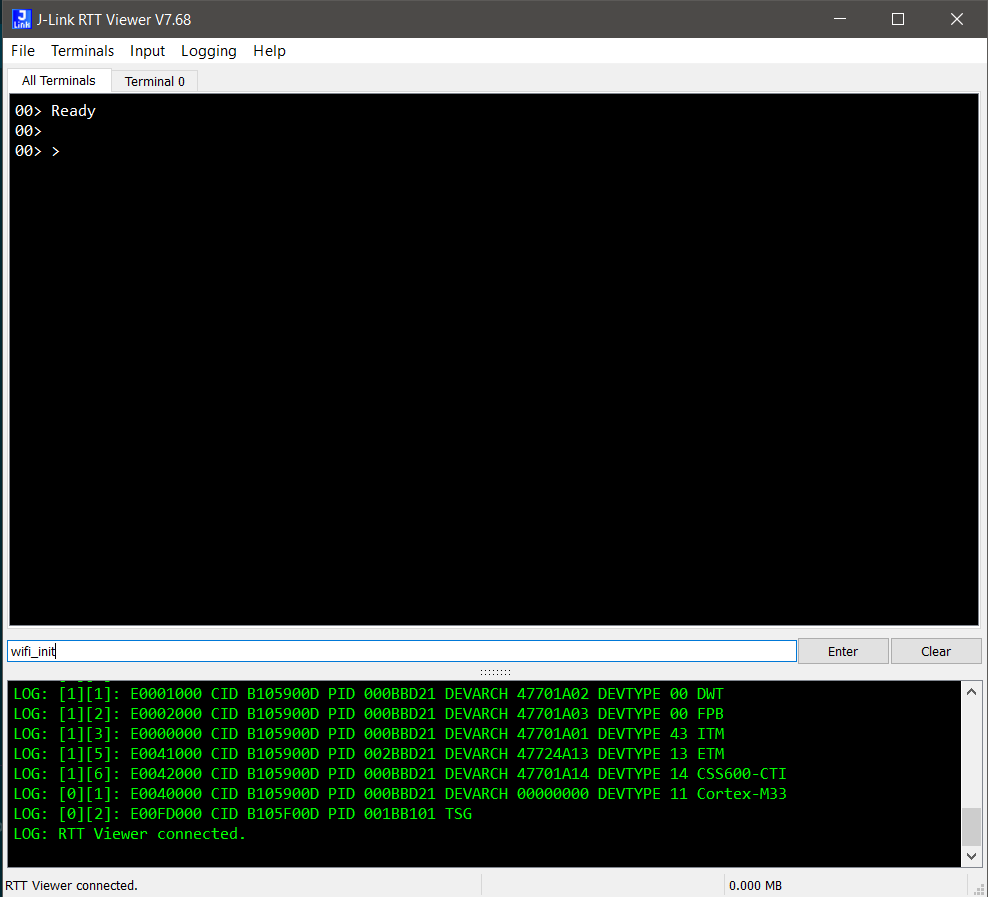Click the "RTT Viewer connected." log line
The height and width of the screenshot is (897, 988).
pyautogui.click(x=151, y=834)
